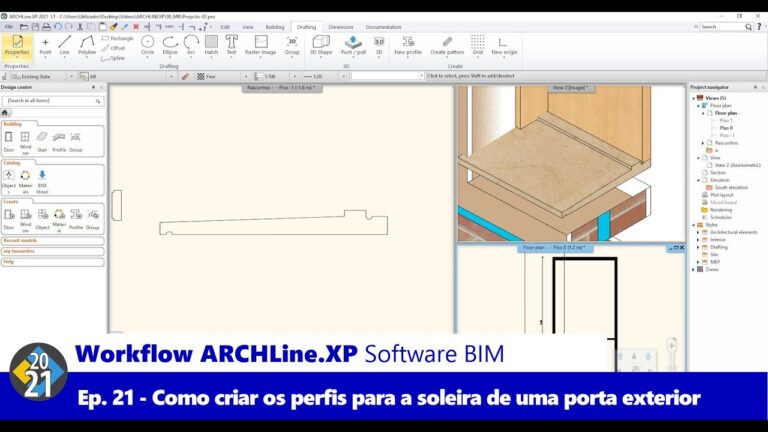Viewport: 768px width, 432px height.
Task: Click the Print icon in quick toolbar
Action: (x=46, y=27)
